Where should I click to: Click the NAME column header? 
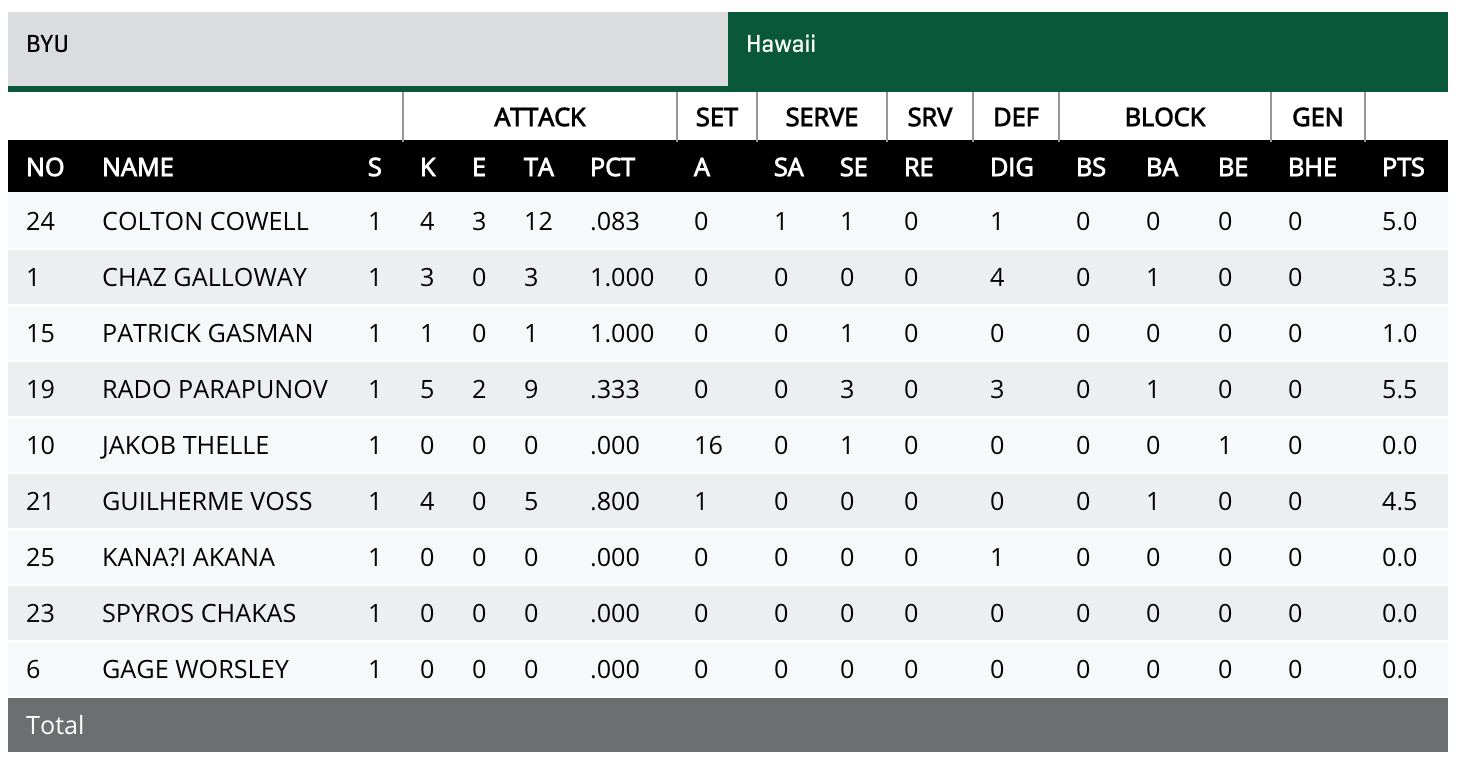(138, 167)
